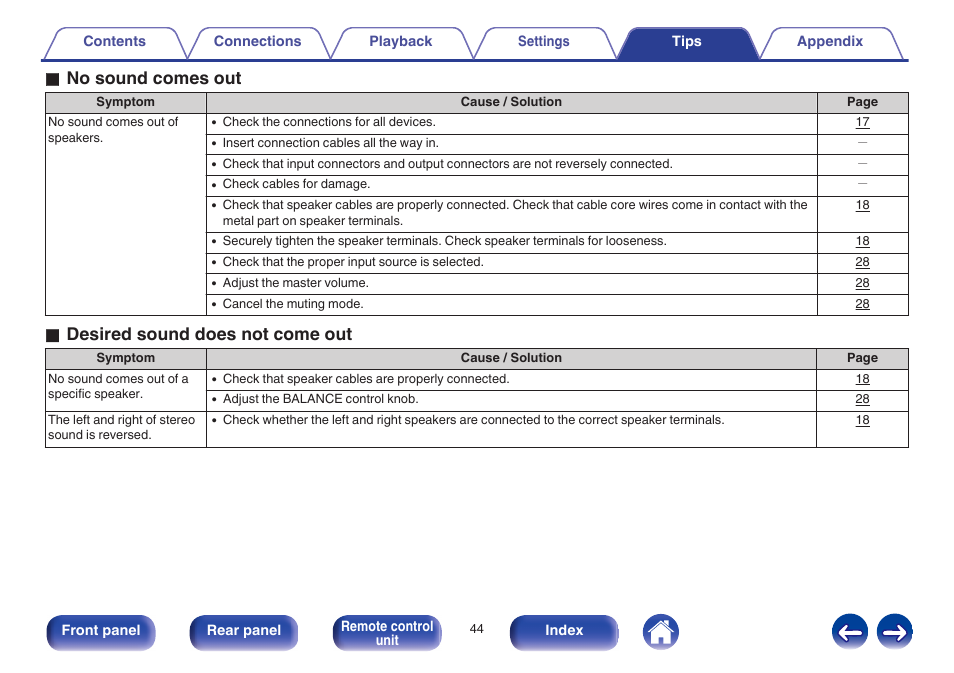Open the Front panel button
954x673 pixels.
pos(101,632)
